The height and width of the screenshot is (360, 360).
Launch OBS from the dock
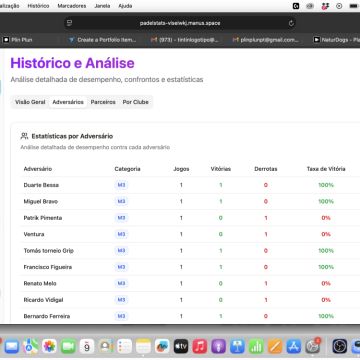(x=339, y=347)
